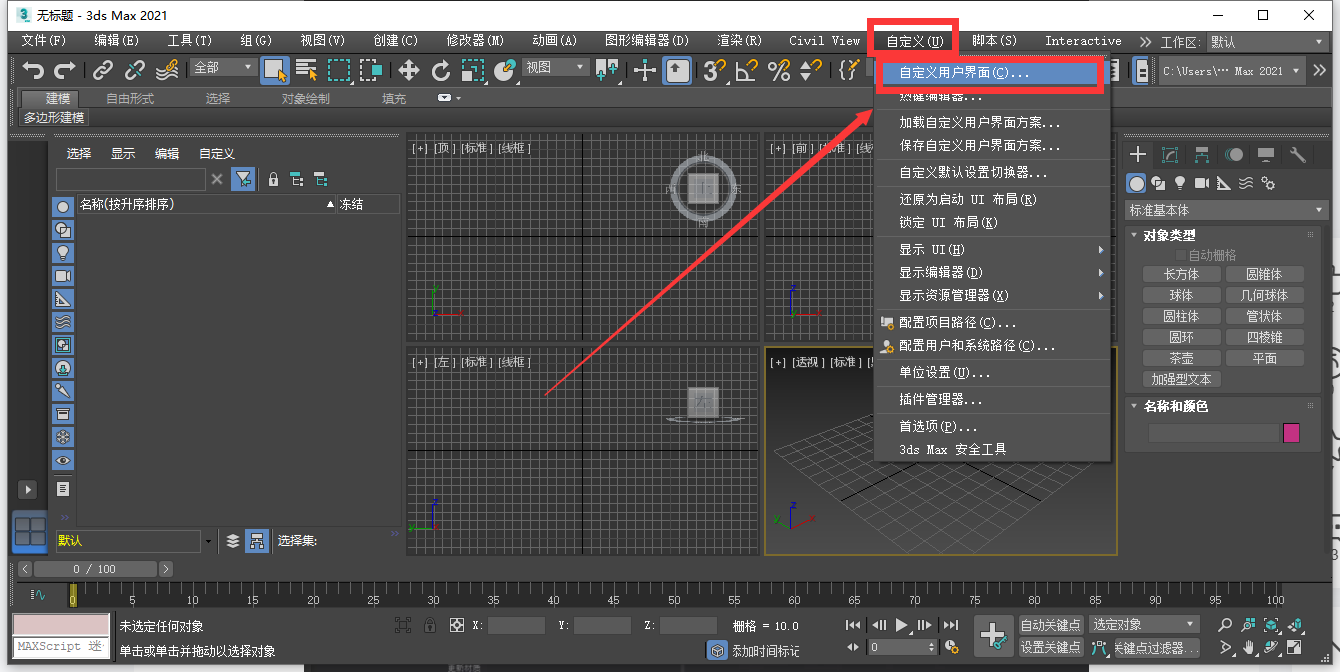Activate the Select and Rotate tool
Viewport: 1340px width, 672px height.
pos(440,70)
